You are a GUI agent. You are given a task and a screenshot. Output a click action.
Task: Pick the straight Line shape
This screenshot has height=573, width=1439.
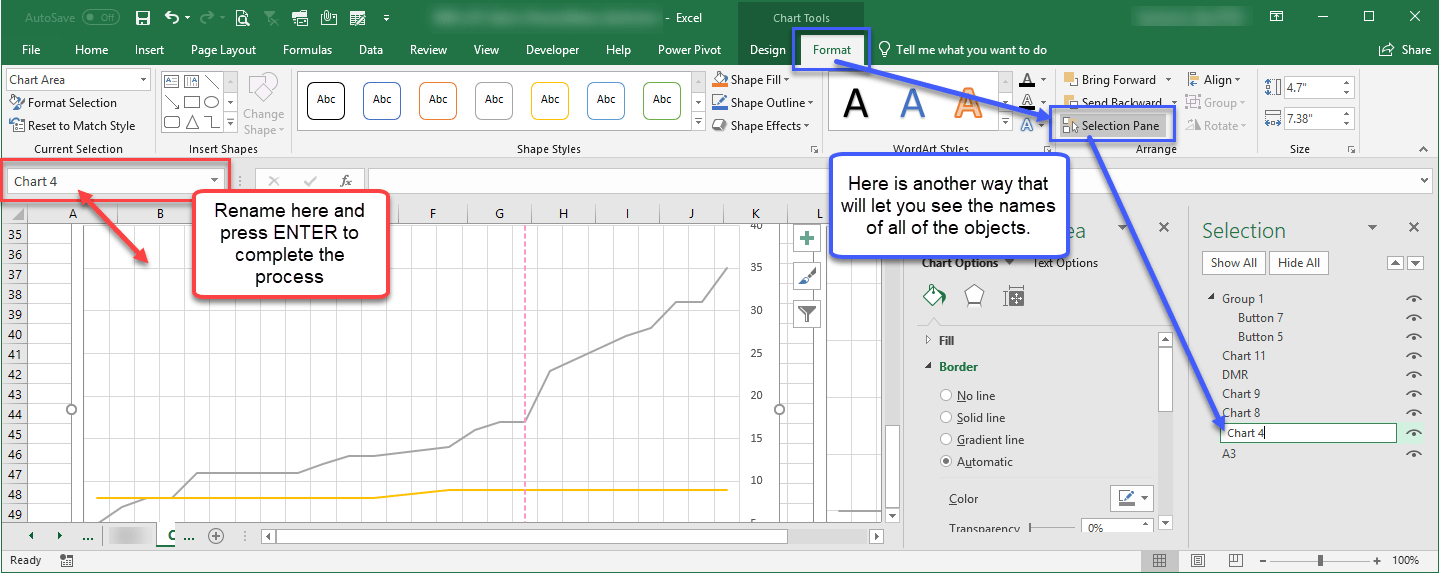click(x=211, y=82)
